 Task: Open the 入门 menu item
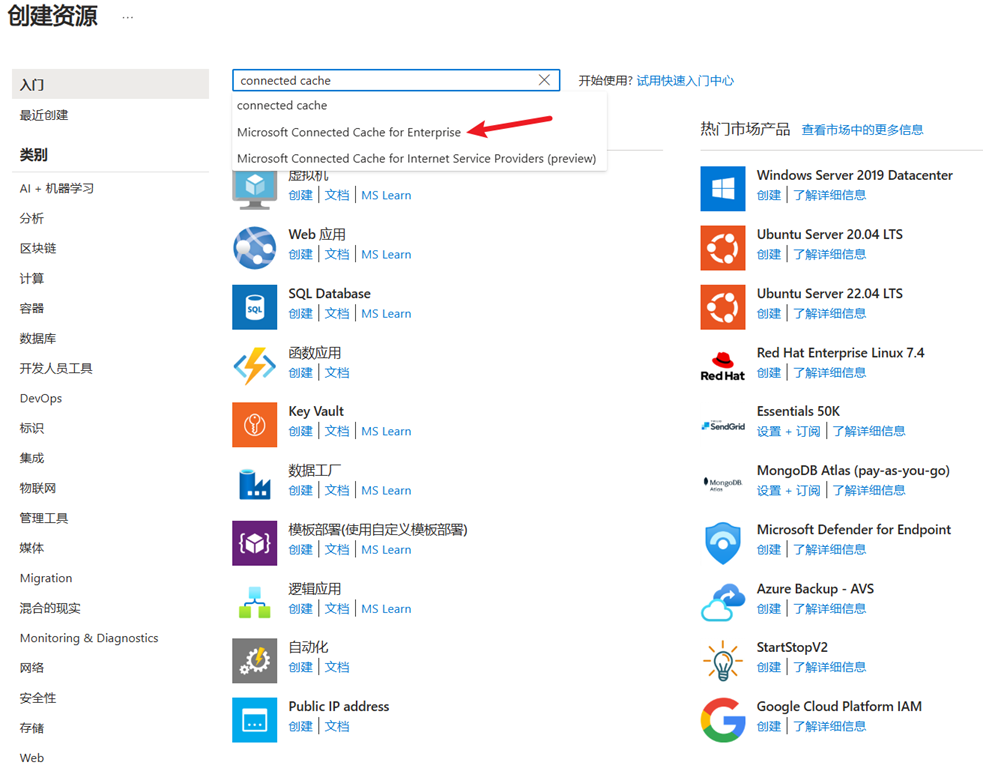(x=110, y=84)
